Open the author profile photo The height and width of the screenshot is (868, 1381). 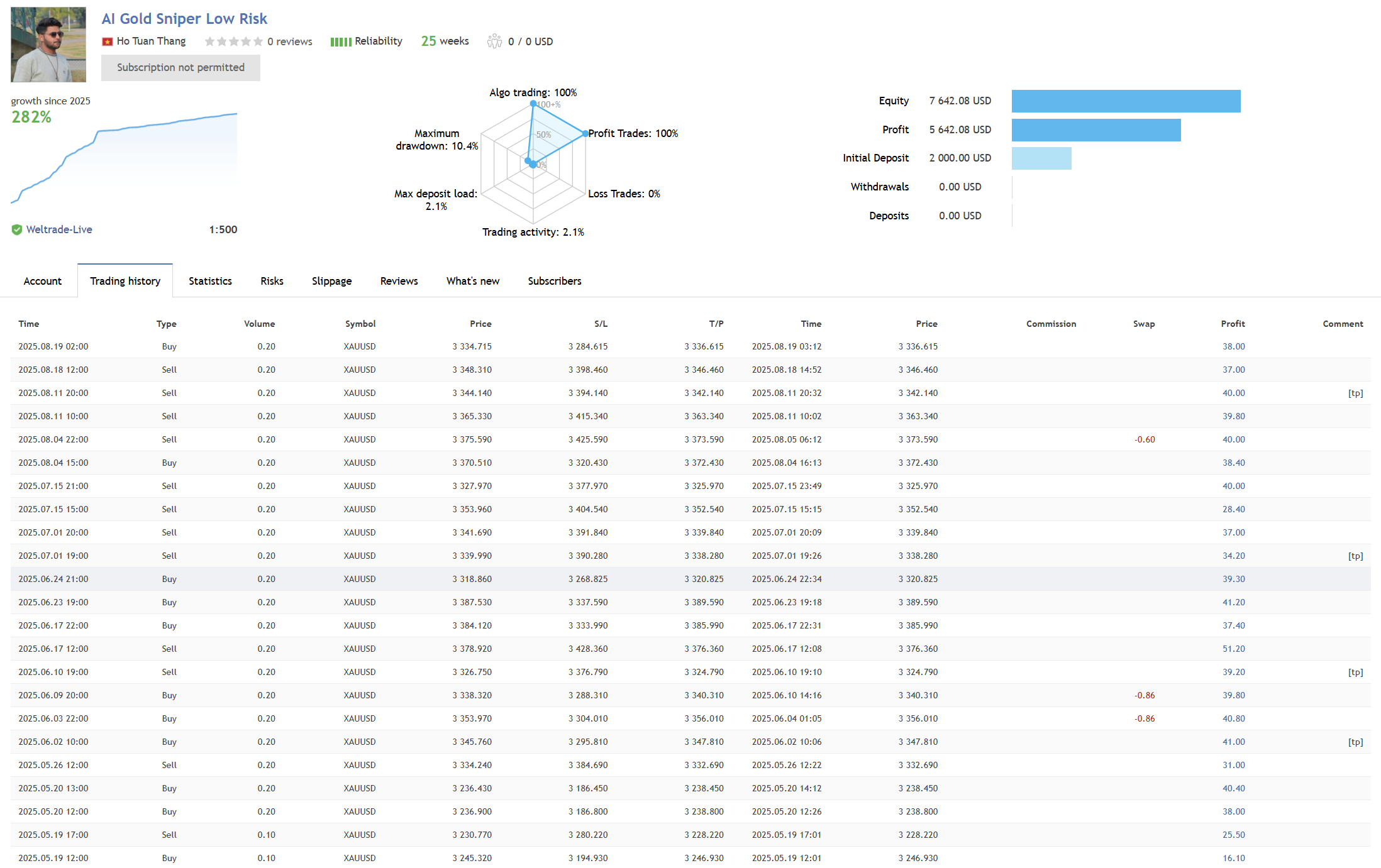pos(48,45)
